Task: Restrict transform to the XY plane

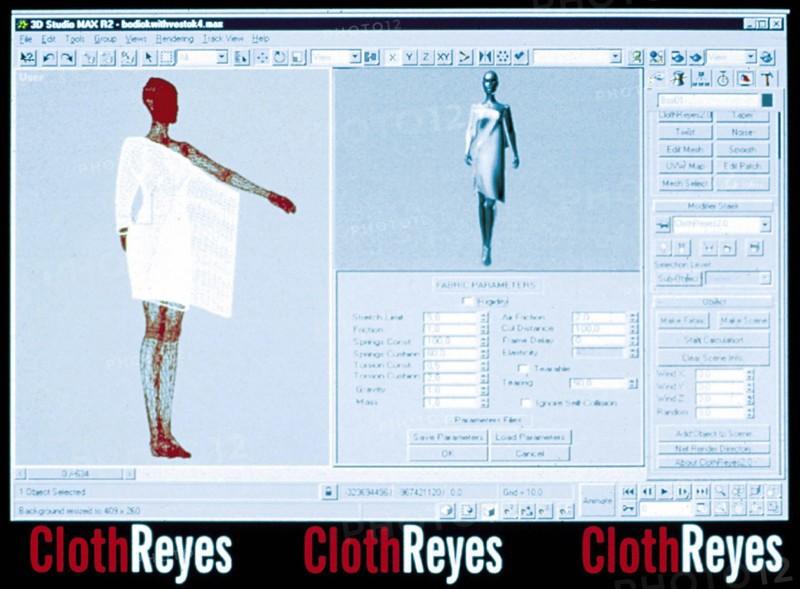Action: 443,57
